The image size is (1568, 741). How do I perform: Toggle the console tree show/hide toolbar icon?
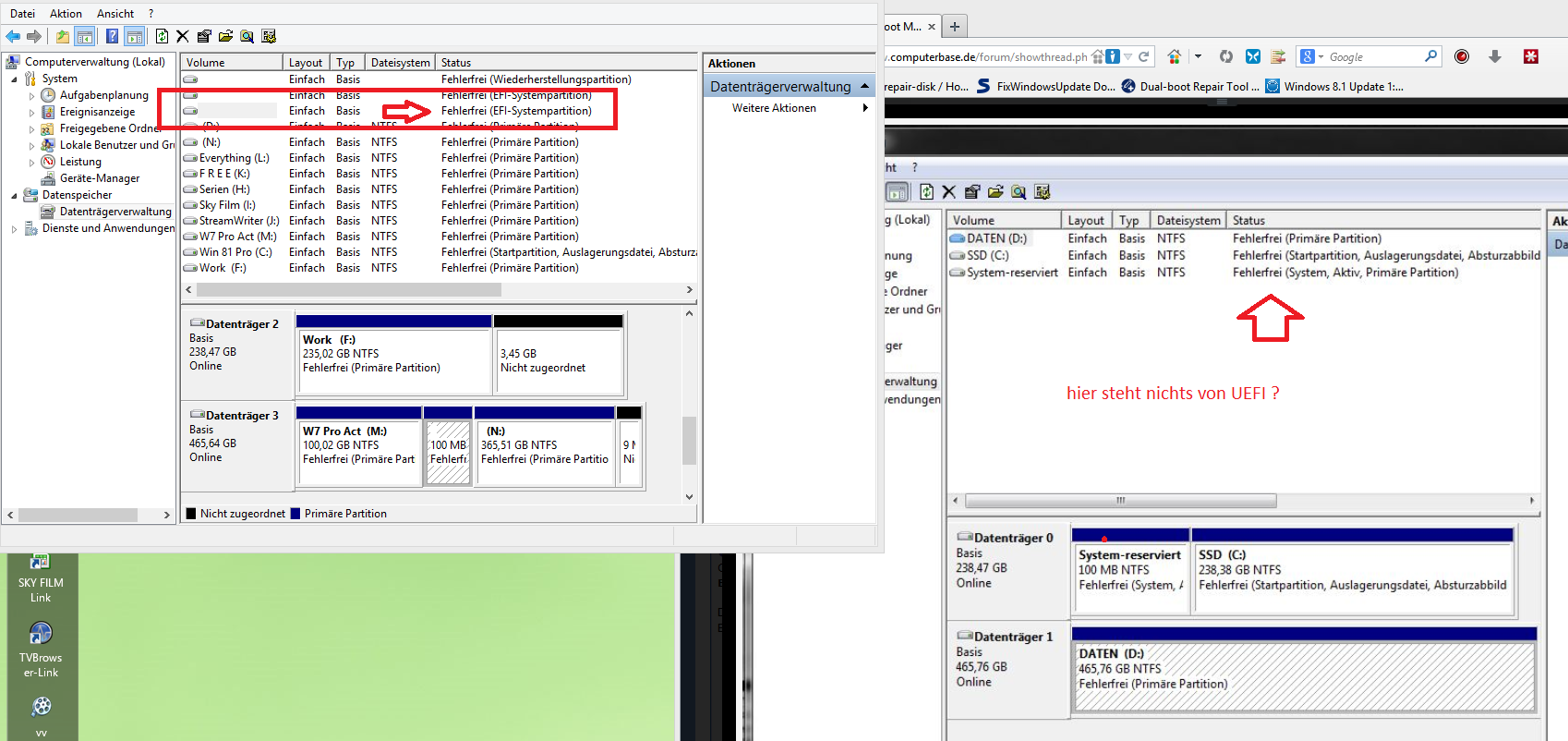click(x=85, y=36)
